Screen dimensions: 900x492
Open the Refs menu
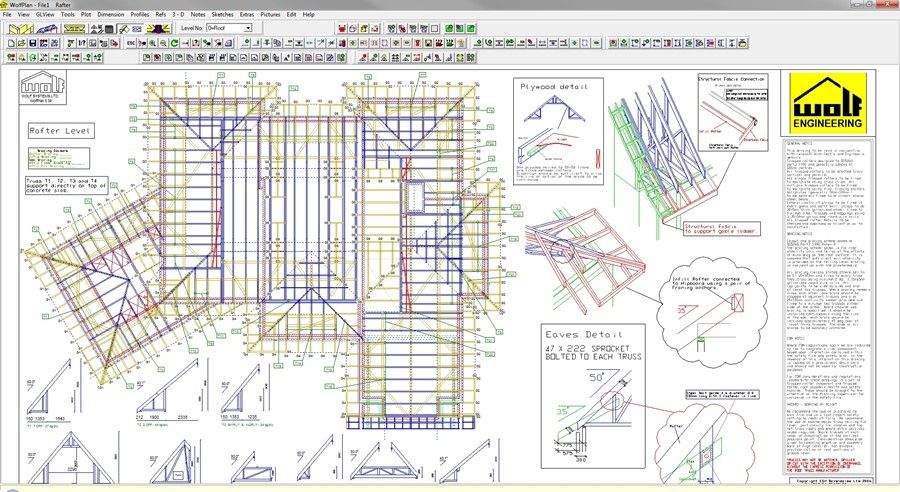pyautogui.click(x=161, y=14)
